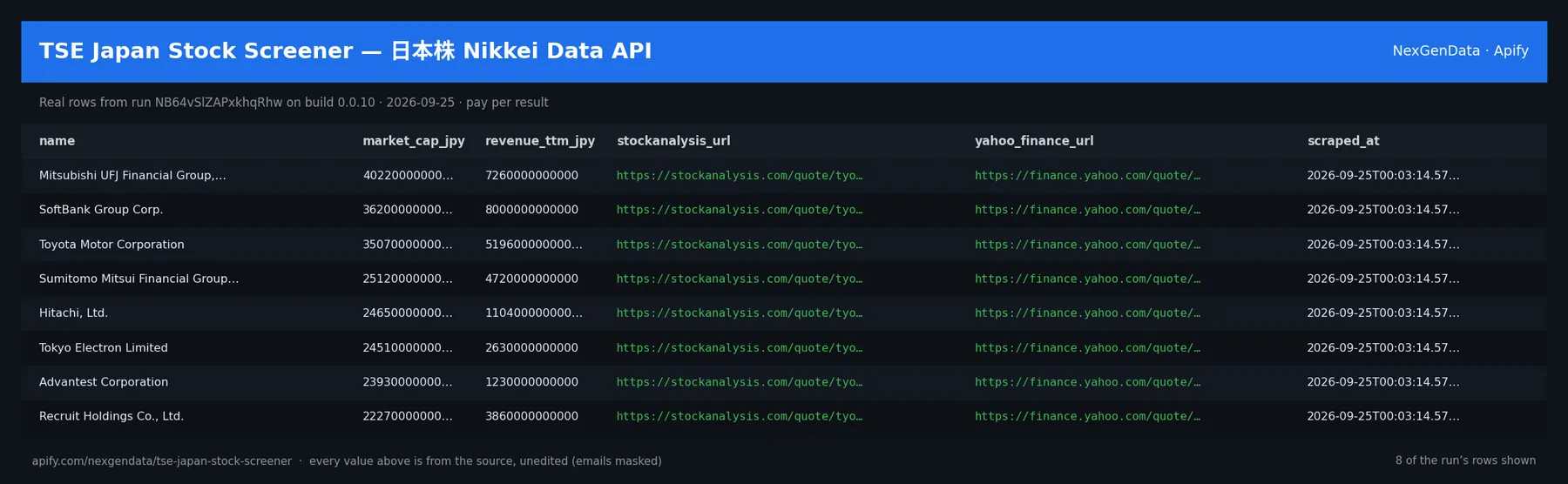
Task: Open the stockanalysis link in SoftBank row
Action: point(740,210)
